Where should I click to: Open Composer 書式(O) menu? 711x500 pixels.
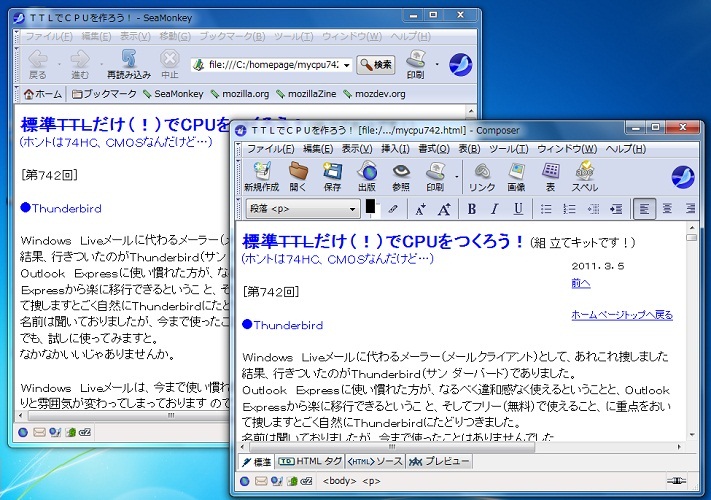point(433,149)
